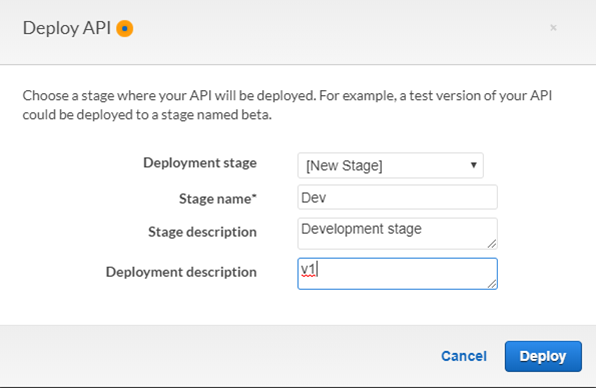Click the Stage description label

(x=202, y=232)
